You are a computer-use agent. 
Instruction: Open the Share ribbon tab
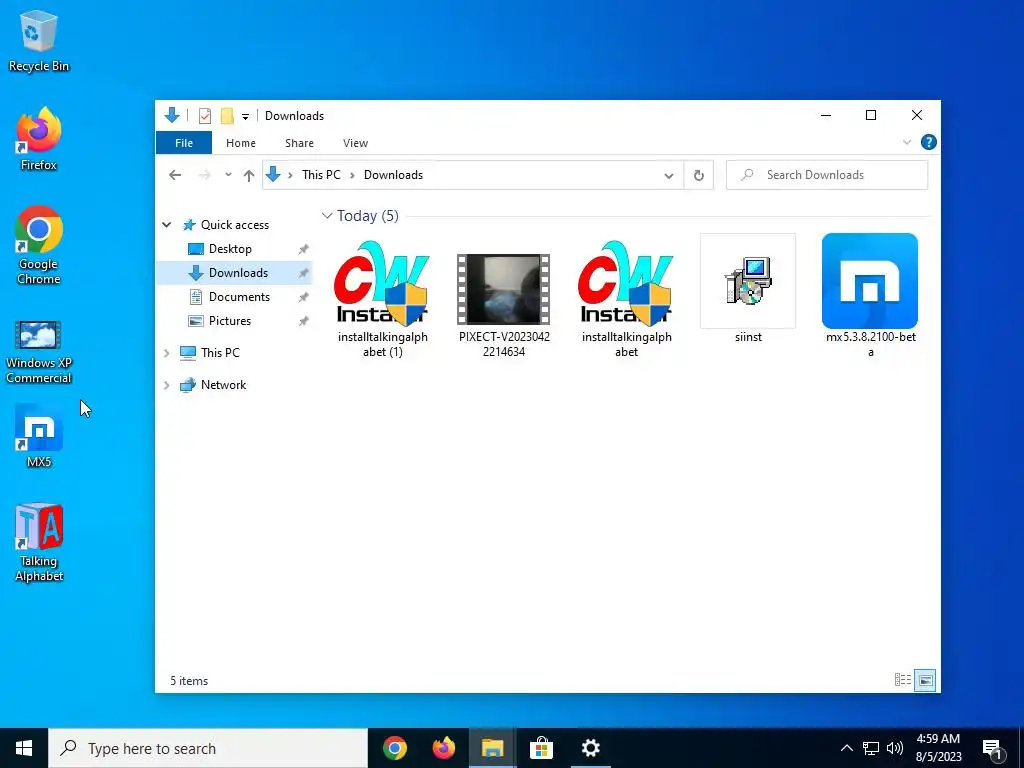[x=299, y=143]
